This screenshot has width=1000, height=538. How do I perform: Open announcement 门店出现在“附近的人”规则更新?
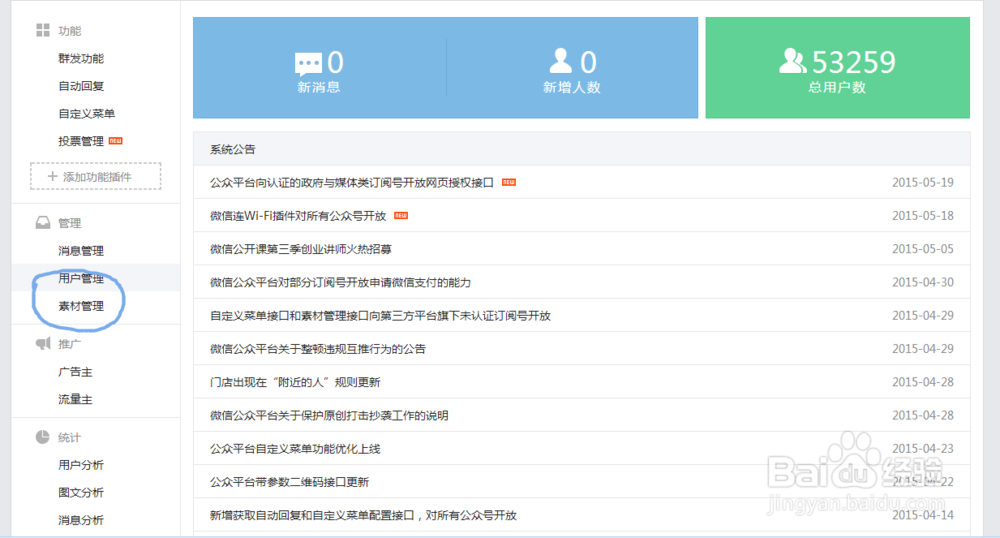[295, 382]
